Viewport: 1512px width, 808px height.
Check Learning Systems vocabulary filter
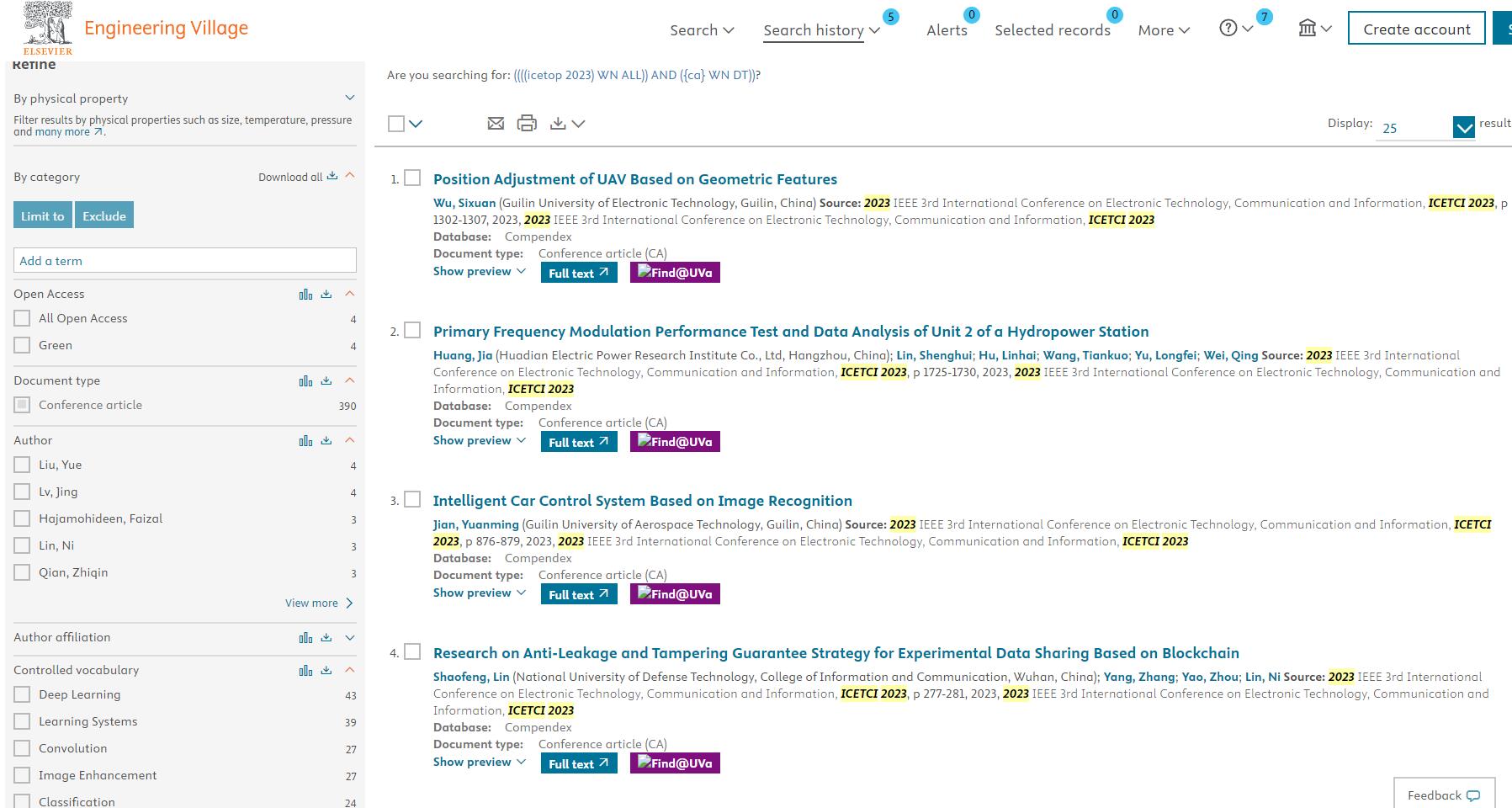click(x=22, y=721)
